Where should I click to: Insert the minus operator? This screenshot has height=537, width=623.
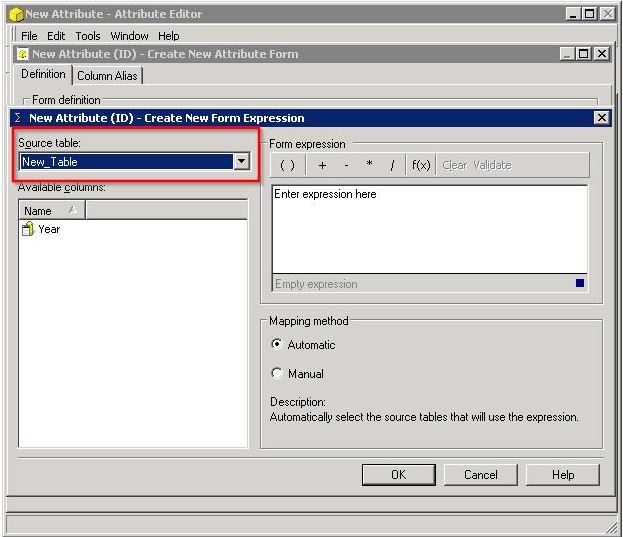(x=346, y=165)
